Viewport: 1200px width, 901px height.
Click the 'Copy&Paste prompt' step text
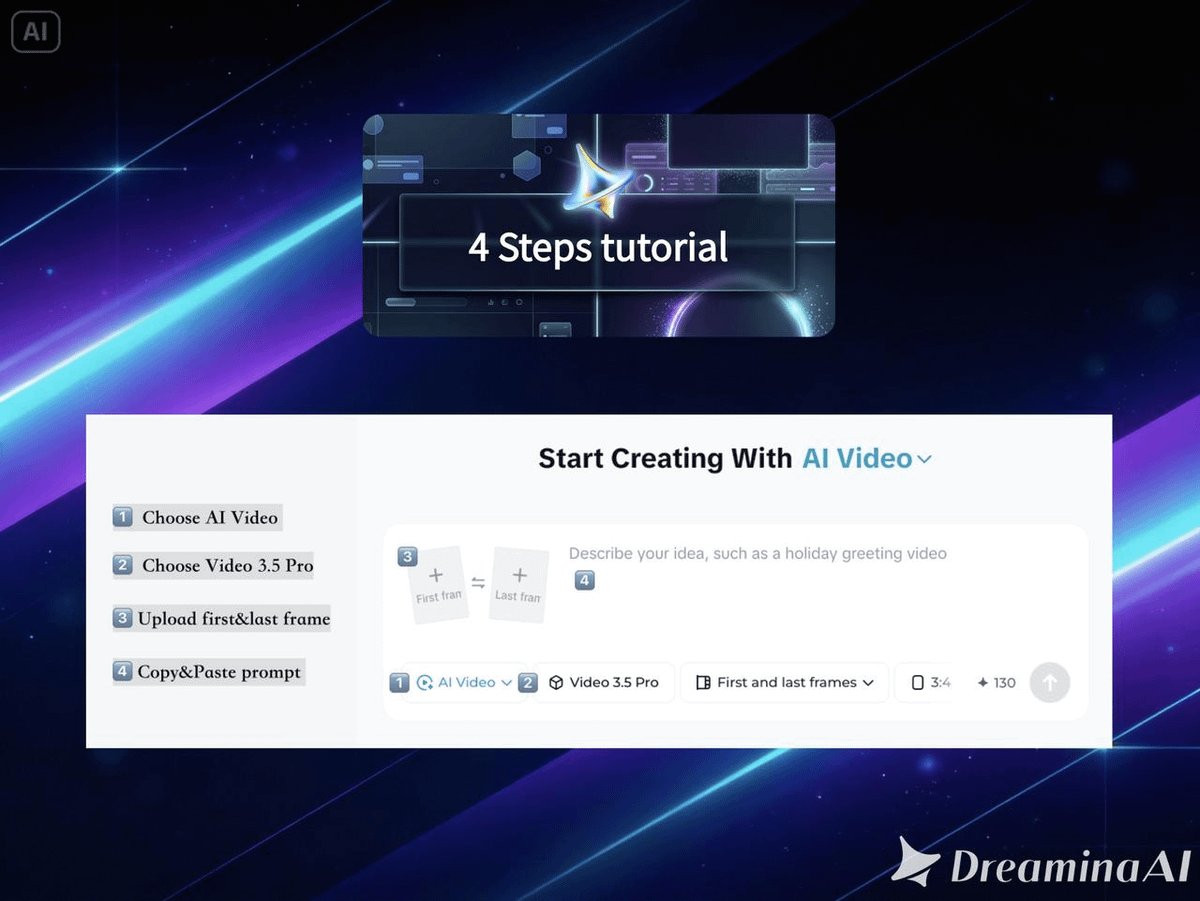(x=219, y=672)
